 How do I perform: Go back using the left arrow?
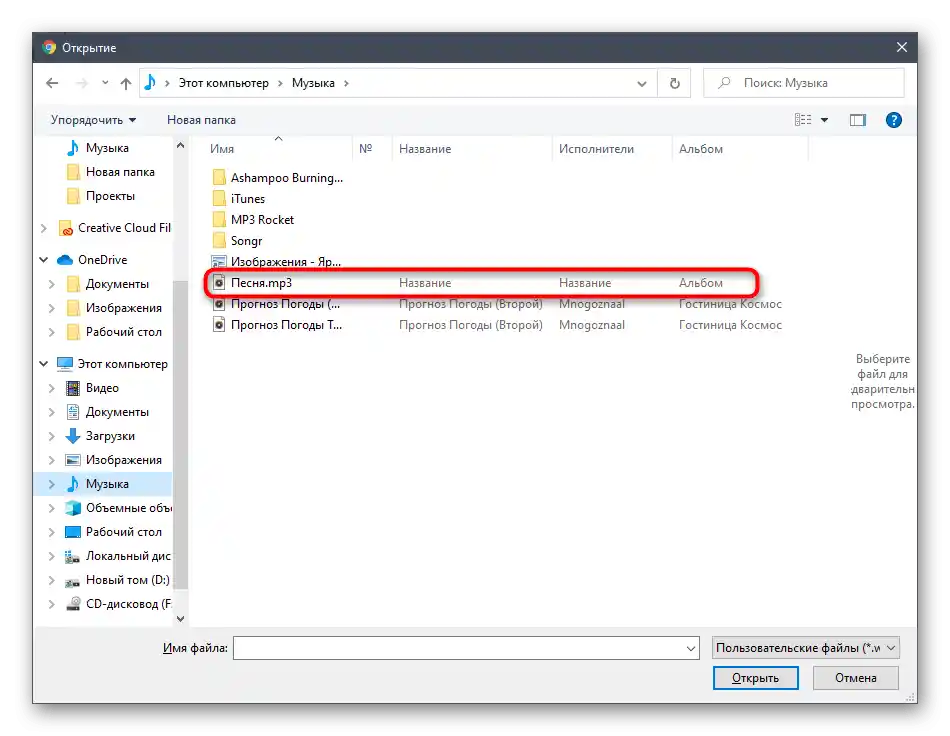click(52, 83)
